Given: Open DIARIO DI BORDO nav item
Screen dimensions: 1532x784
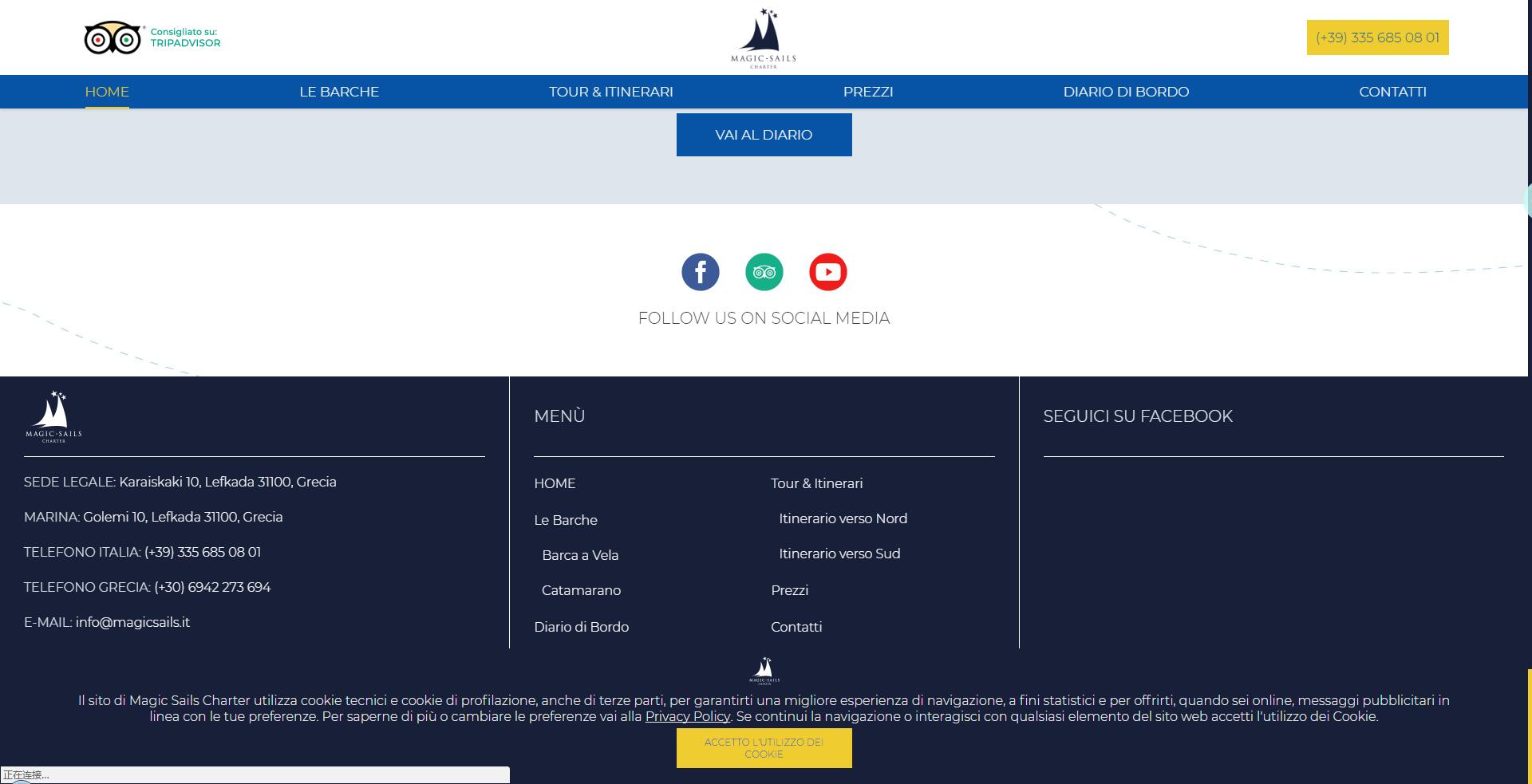Looking at the screenshot, I should coord(1126,92).
